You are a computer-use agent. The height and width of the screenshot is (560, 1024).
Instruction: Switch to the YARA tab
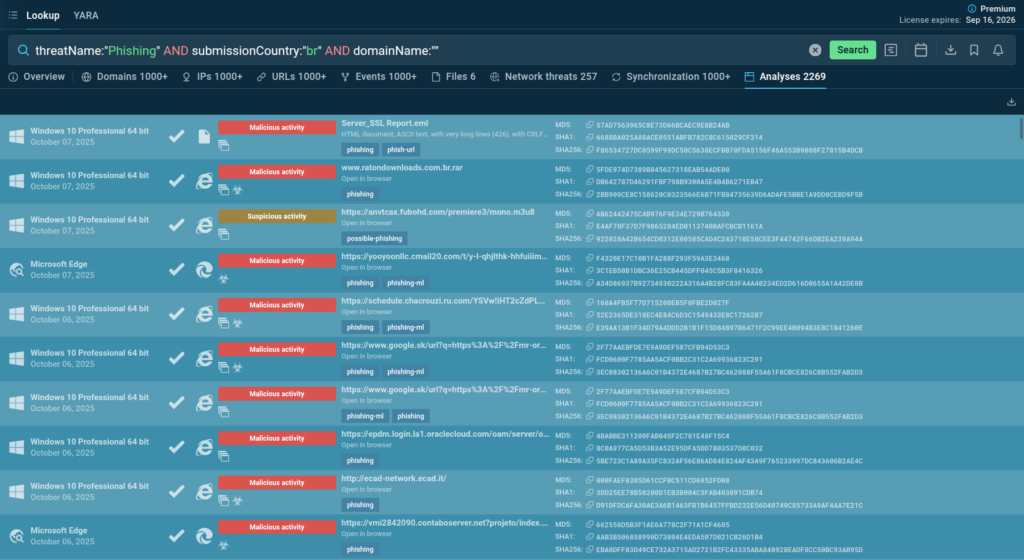coord(86,16)
